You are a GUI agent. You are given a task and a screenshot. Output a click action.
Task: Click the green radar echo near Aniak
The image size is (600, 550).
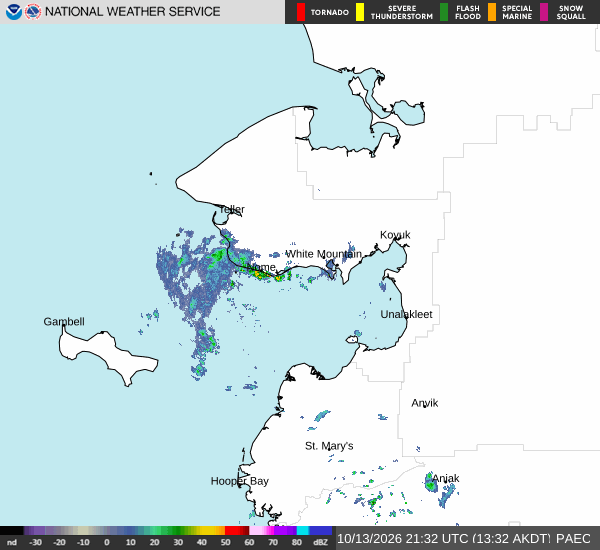[x=430, y=485]
